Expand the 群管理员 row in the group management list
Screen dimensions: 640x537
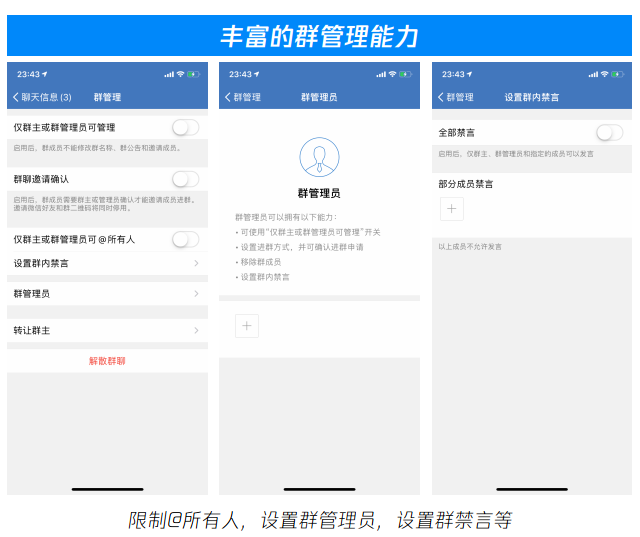(x=196, y=294)
